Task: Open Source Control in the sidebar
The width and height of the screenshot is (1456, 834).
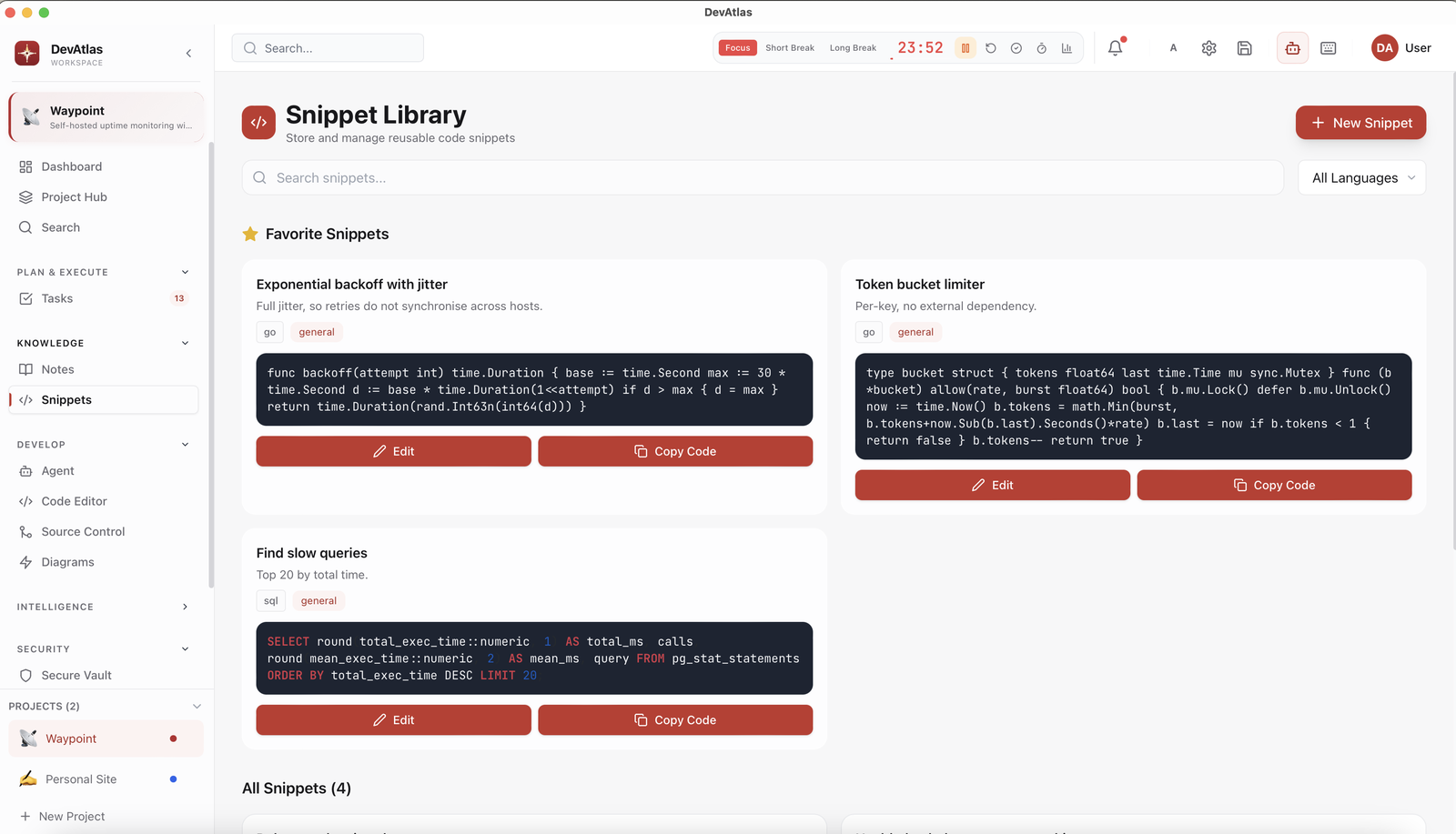Action: pos(104,532)
